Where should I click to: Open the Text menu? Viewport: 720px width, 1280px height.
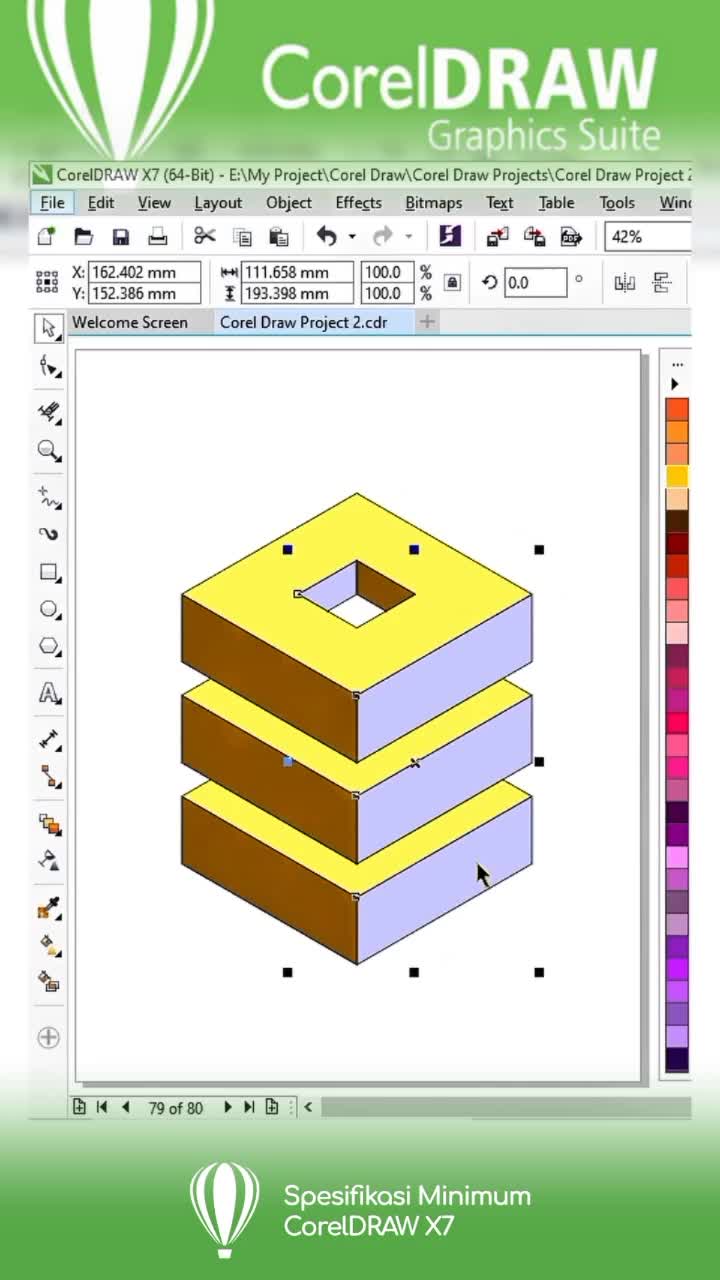pyautogui.click(x=500, y=203)
